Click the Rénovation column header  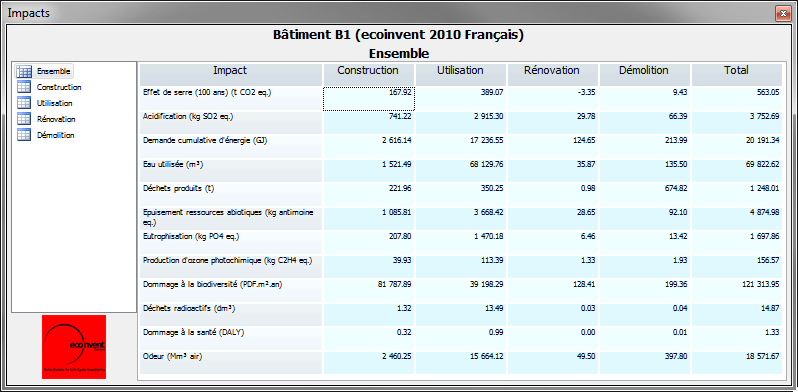pos(553,74)
